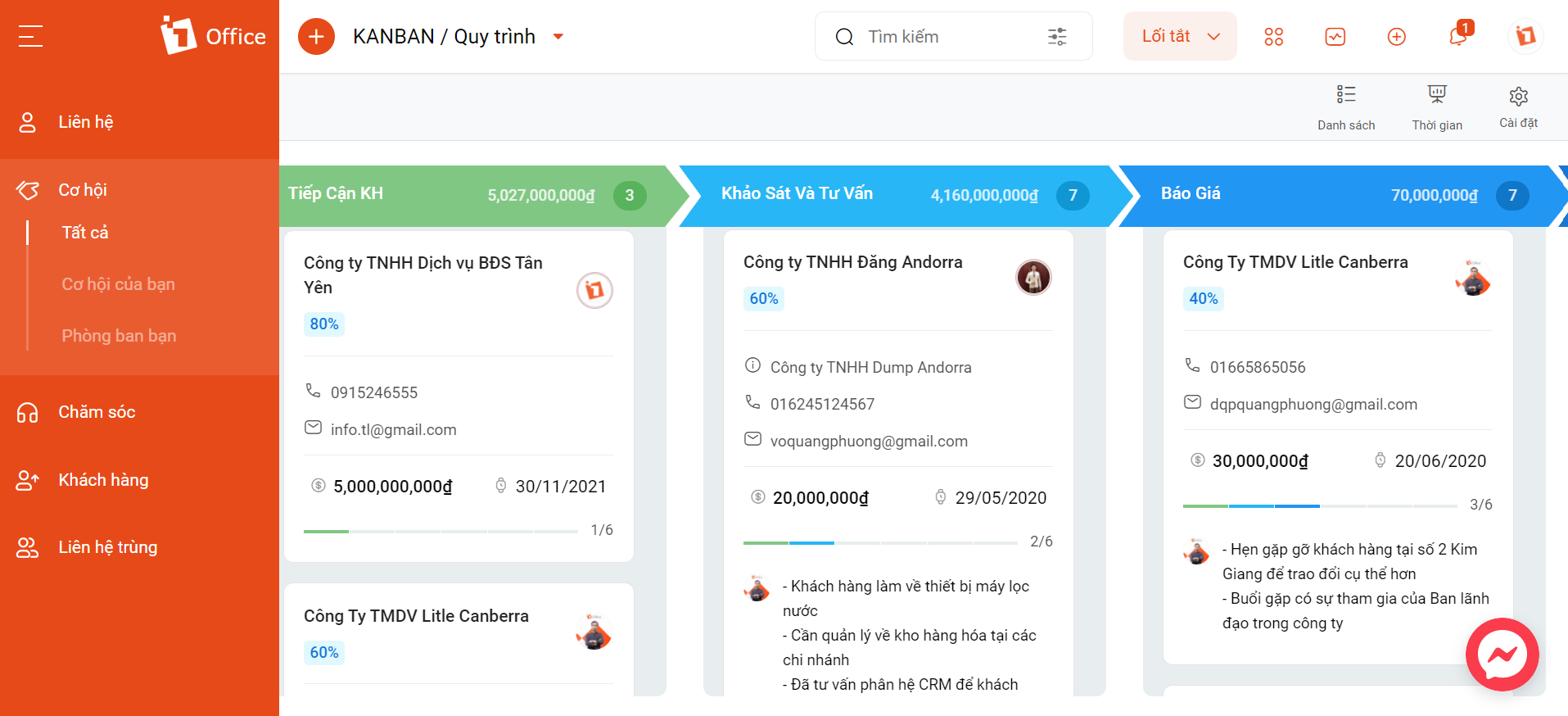Open the user profile avatar in header
The image size is (1568, 716).
coord(1525,36)
